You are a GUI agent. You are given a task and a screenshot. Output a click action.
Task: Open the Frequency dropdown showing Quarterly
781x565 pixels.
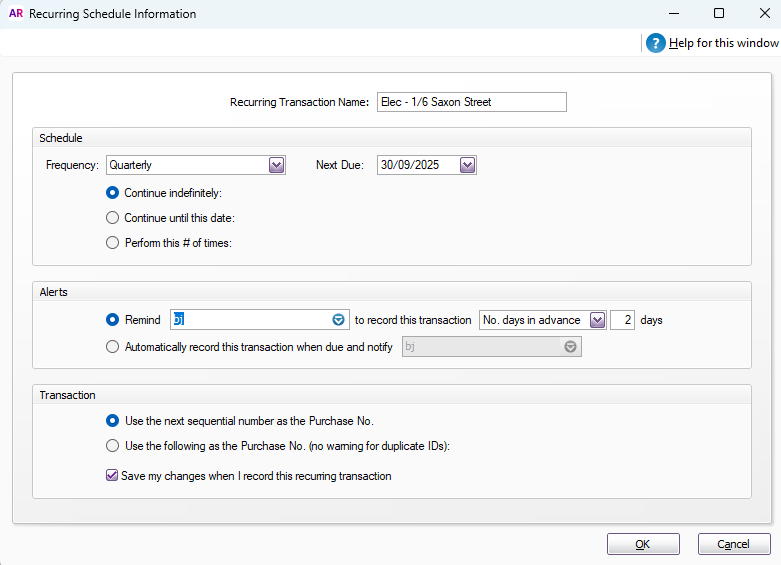point(277,165)
